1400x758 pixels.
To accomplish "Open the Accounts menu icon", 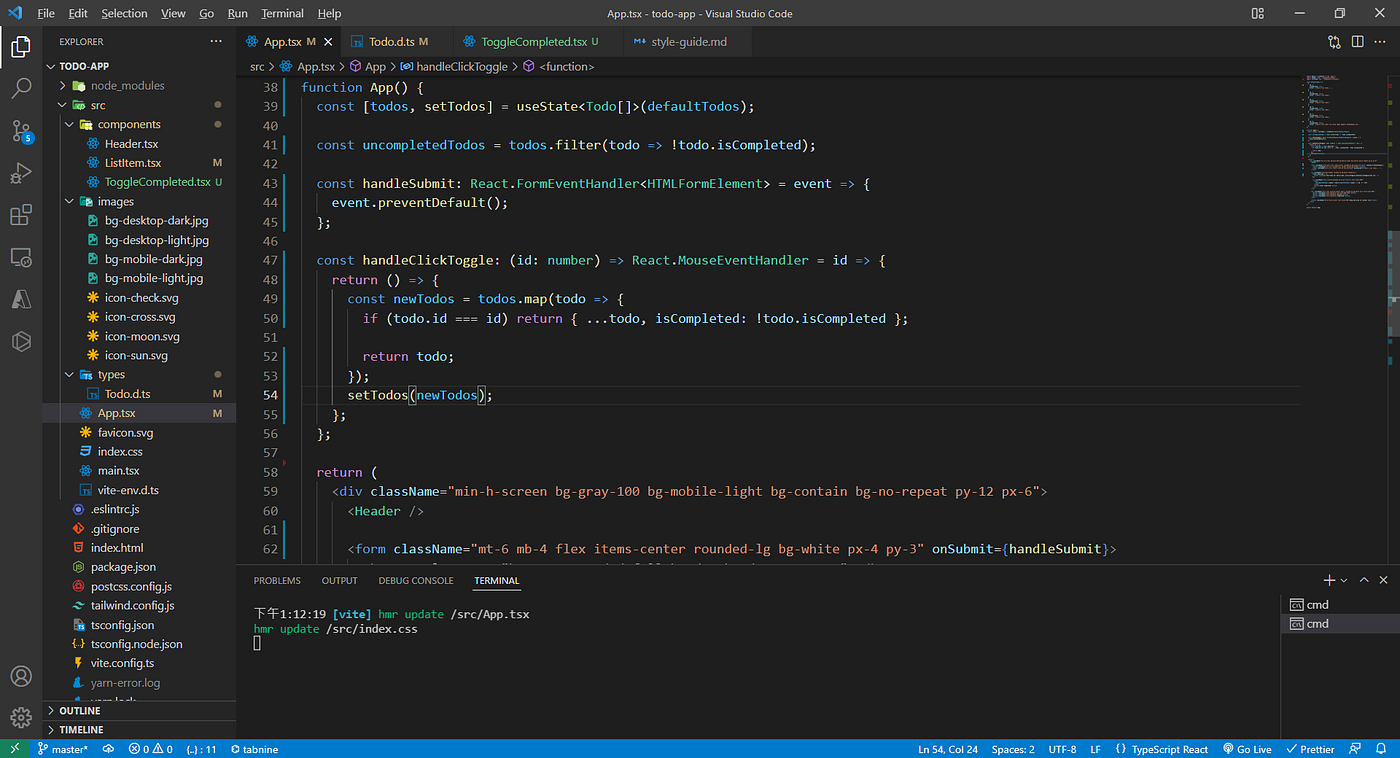I will pos(21,676).
